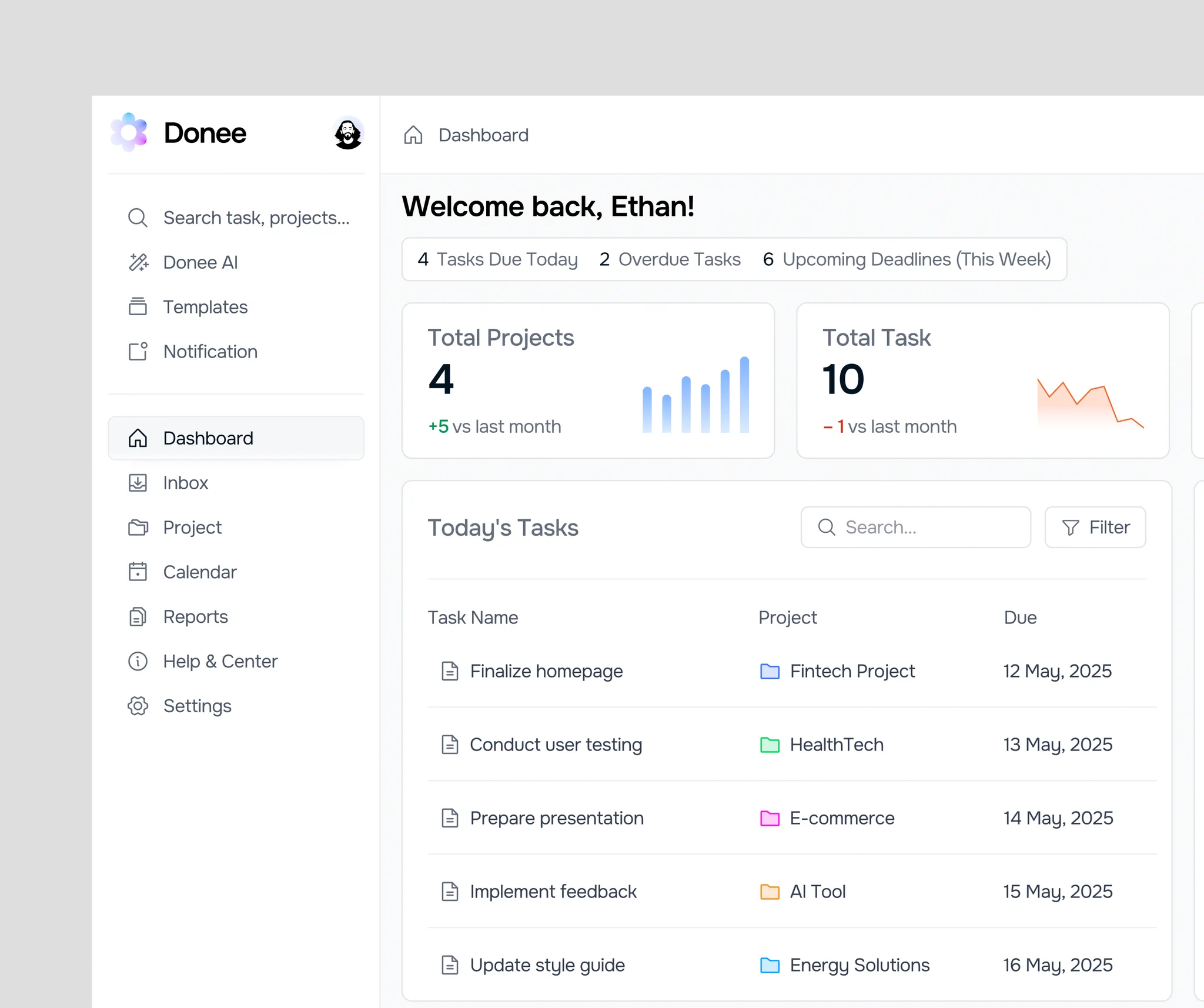Image resolution: width=1204 pixels, height=1008 pixels.
Task: Select Dashboard in the sidebar menu
Action: (x=236, y=438)
